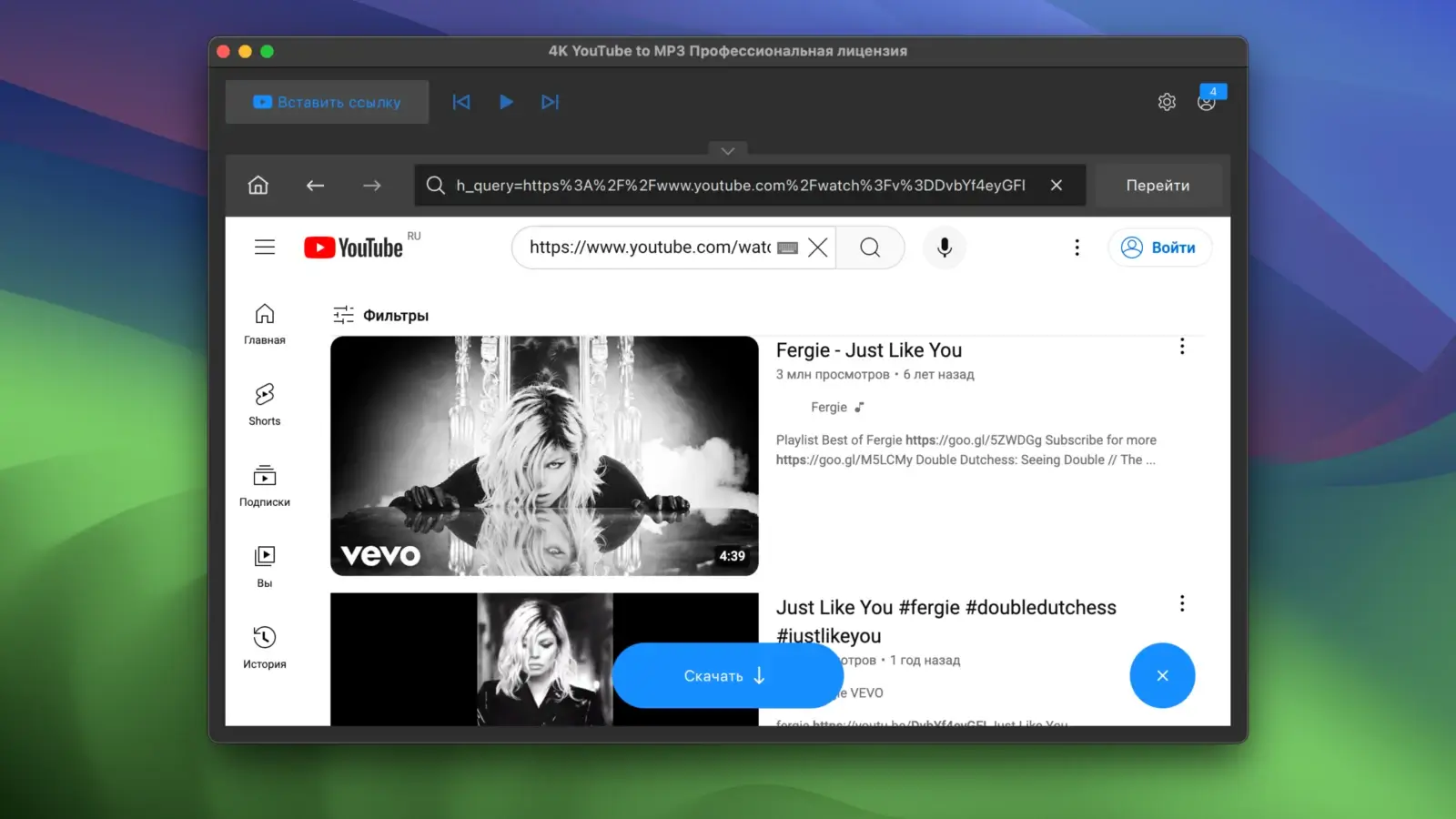This screenshot has height=819, width=1456.
Task: Open Подписки from the YouTube sidebar
Action: coord(264,485)
